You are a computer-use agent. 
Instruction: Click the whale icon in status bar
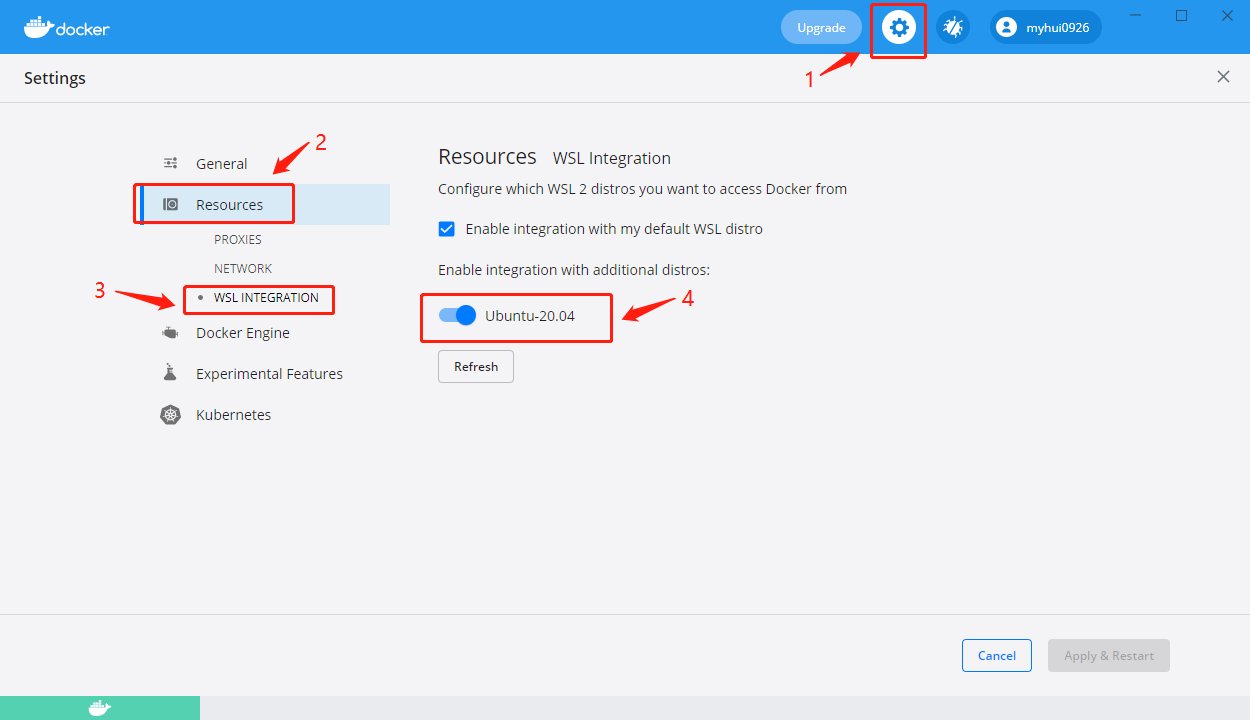[99, 708]
